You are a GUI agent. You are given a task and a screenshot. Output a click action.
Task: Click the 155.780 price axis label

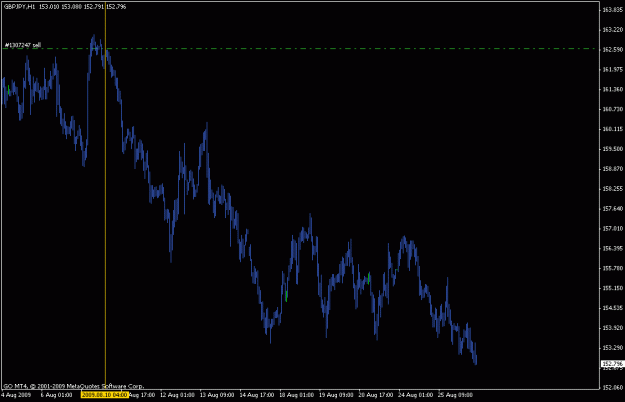coord(612,268)
